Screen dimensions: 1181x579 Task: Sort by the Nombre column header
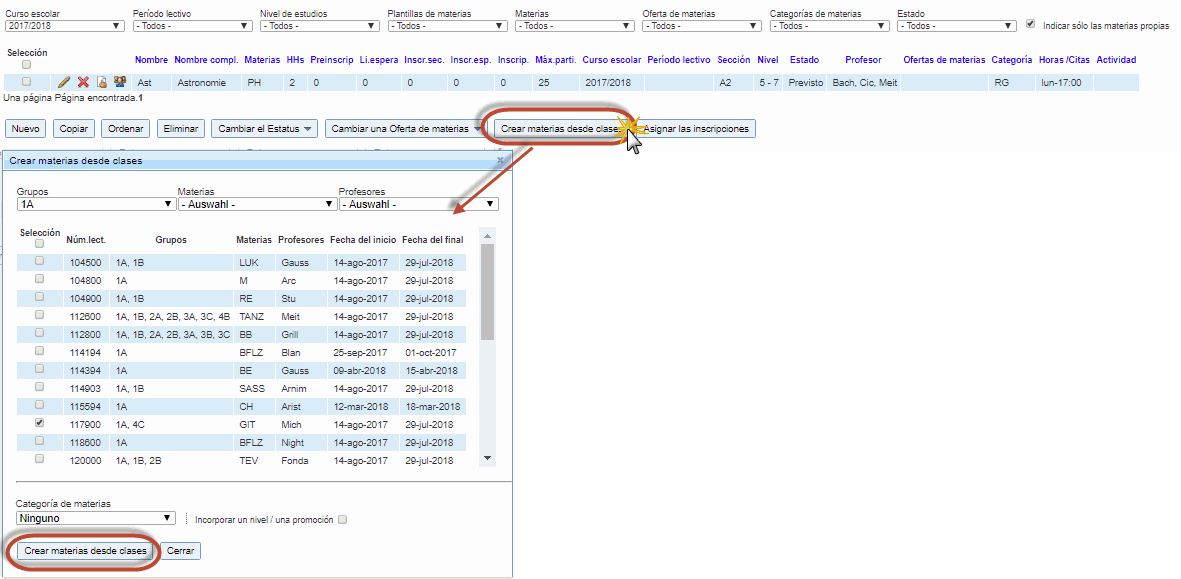[x=151, y=59]
